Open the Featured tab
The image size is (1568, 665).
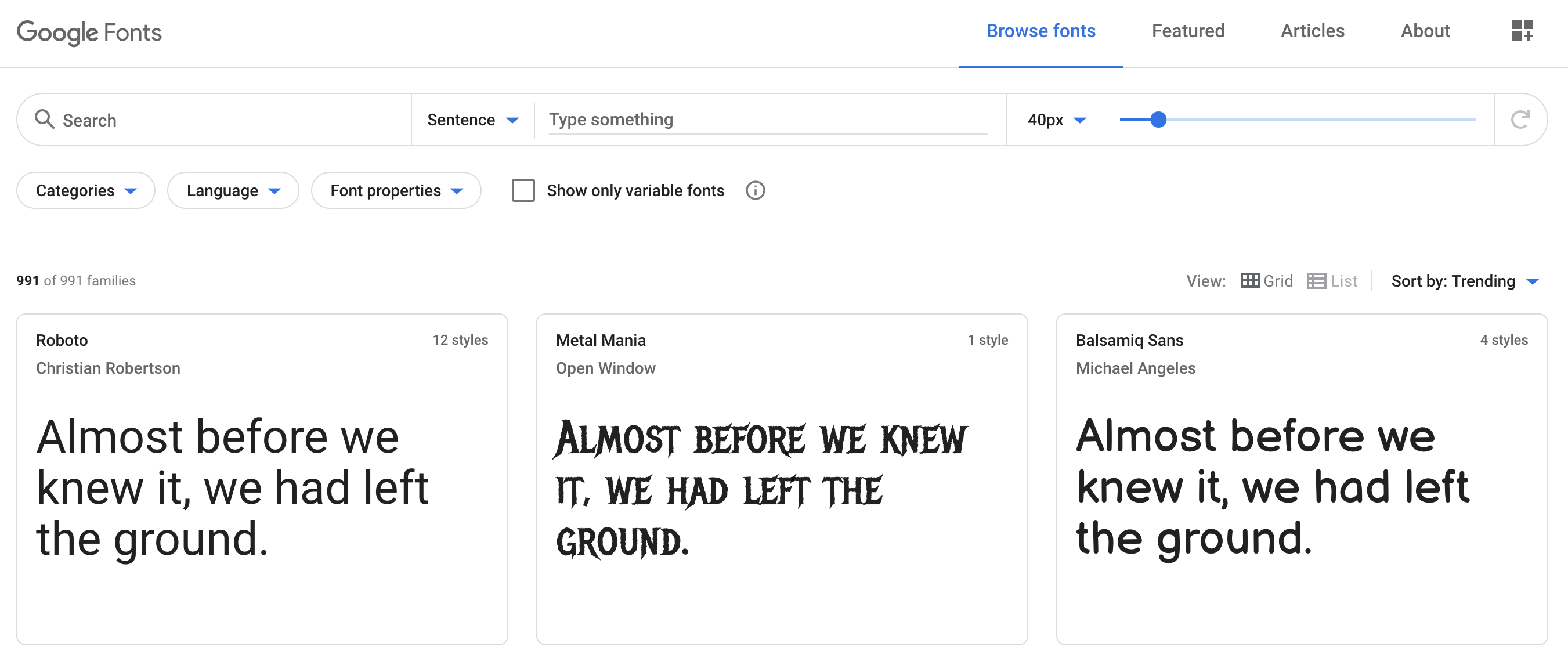1187,31
